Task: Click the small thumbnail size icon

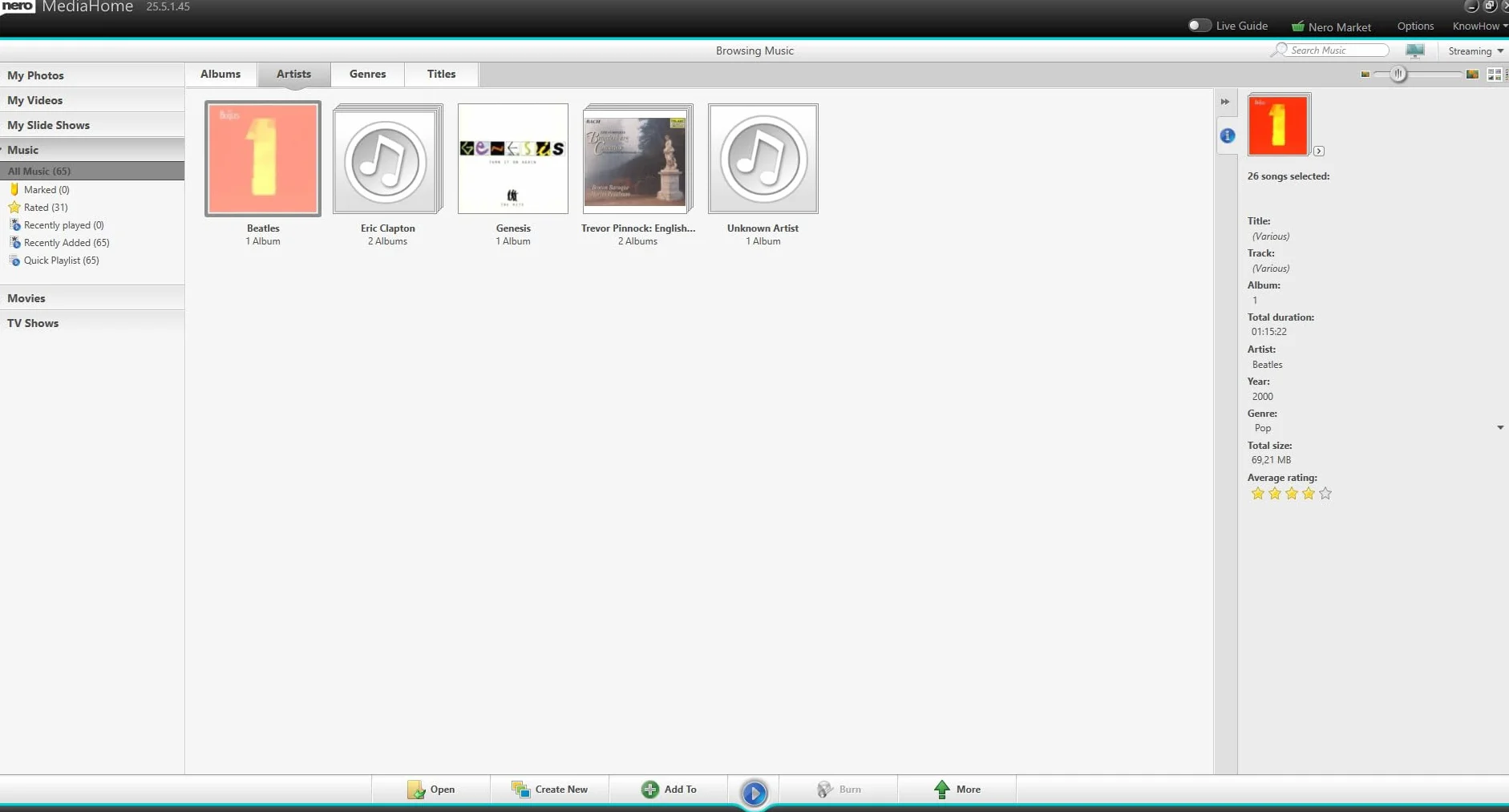Action: pos(1365,75)
